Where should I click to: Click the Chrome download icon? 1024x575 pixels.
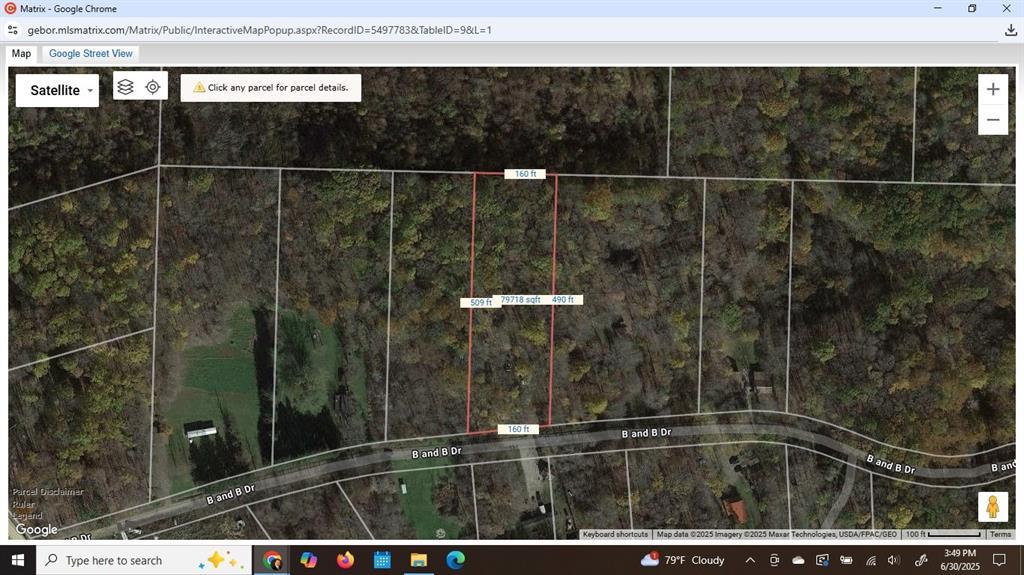click(1011, 30)
